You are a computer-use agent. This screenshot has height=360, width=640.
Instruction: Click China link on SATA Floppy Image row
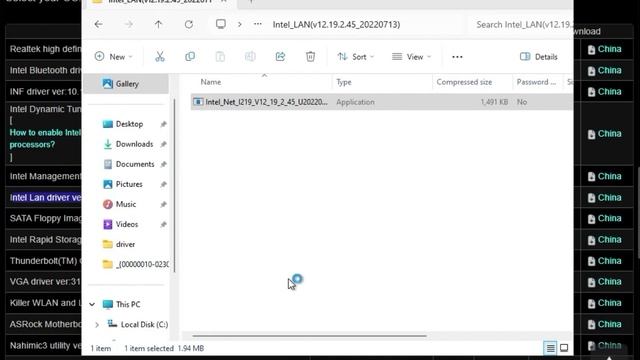coord(604,218)
